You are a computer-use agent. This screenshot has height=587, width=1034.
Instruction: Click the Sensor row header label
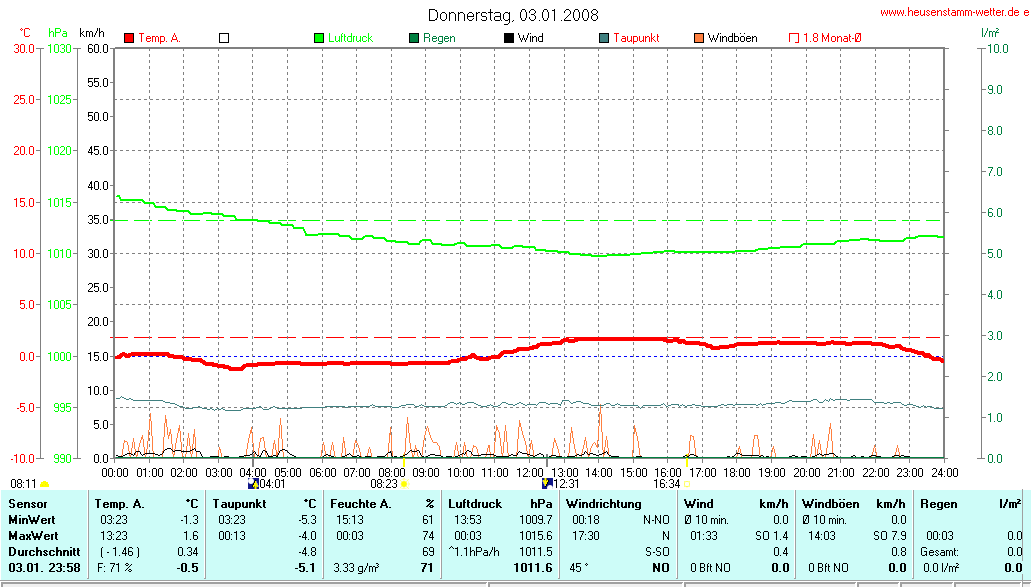pos(28,504)
